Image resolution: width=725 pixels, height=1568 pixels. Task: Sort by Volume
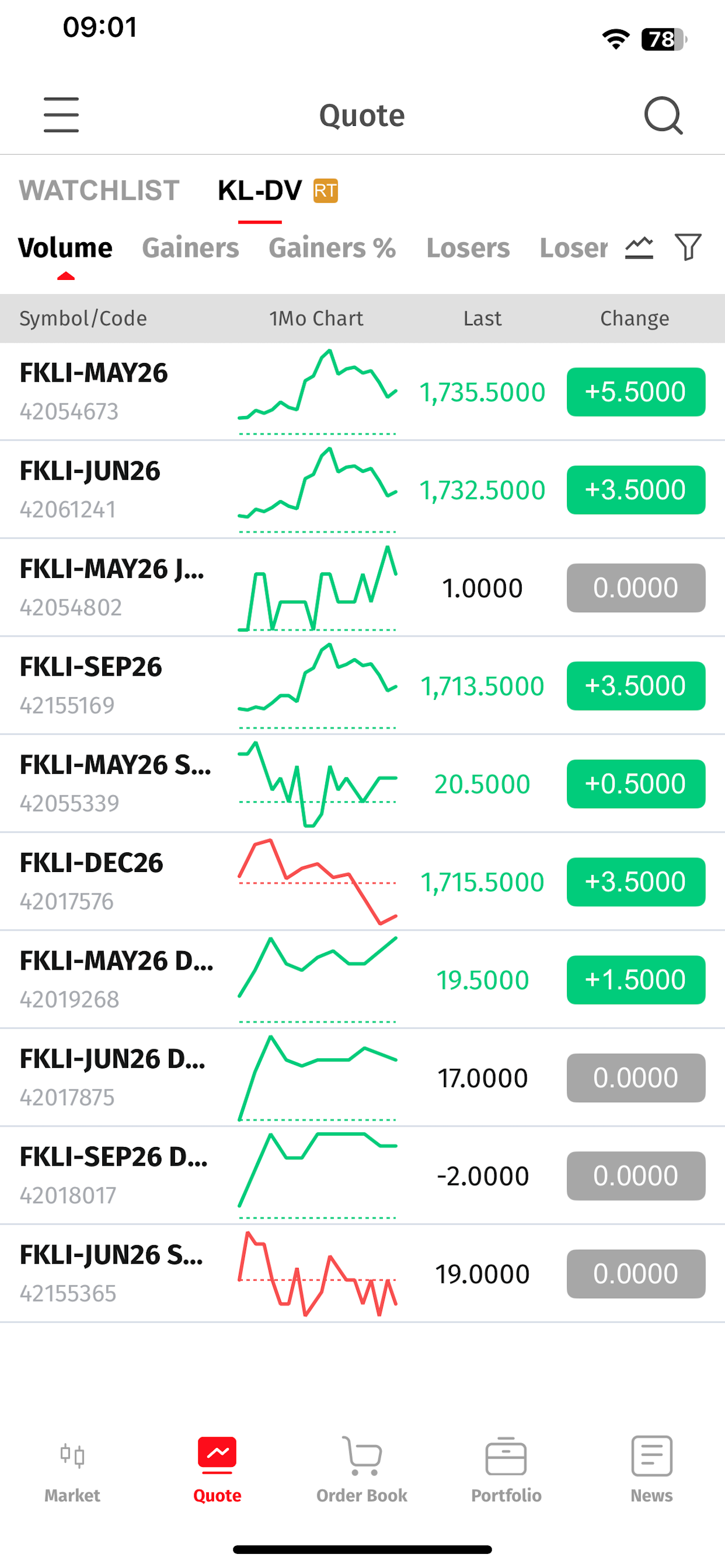(65, 248)
